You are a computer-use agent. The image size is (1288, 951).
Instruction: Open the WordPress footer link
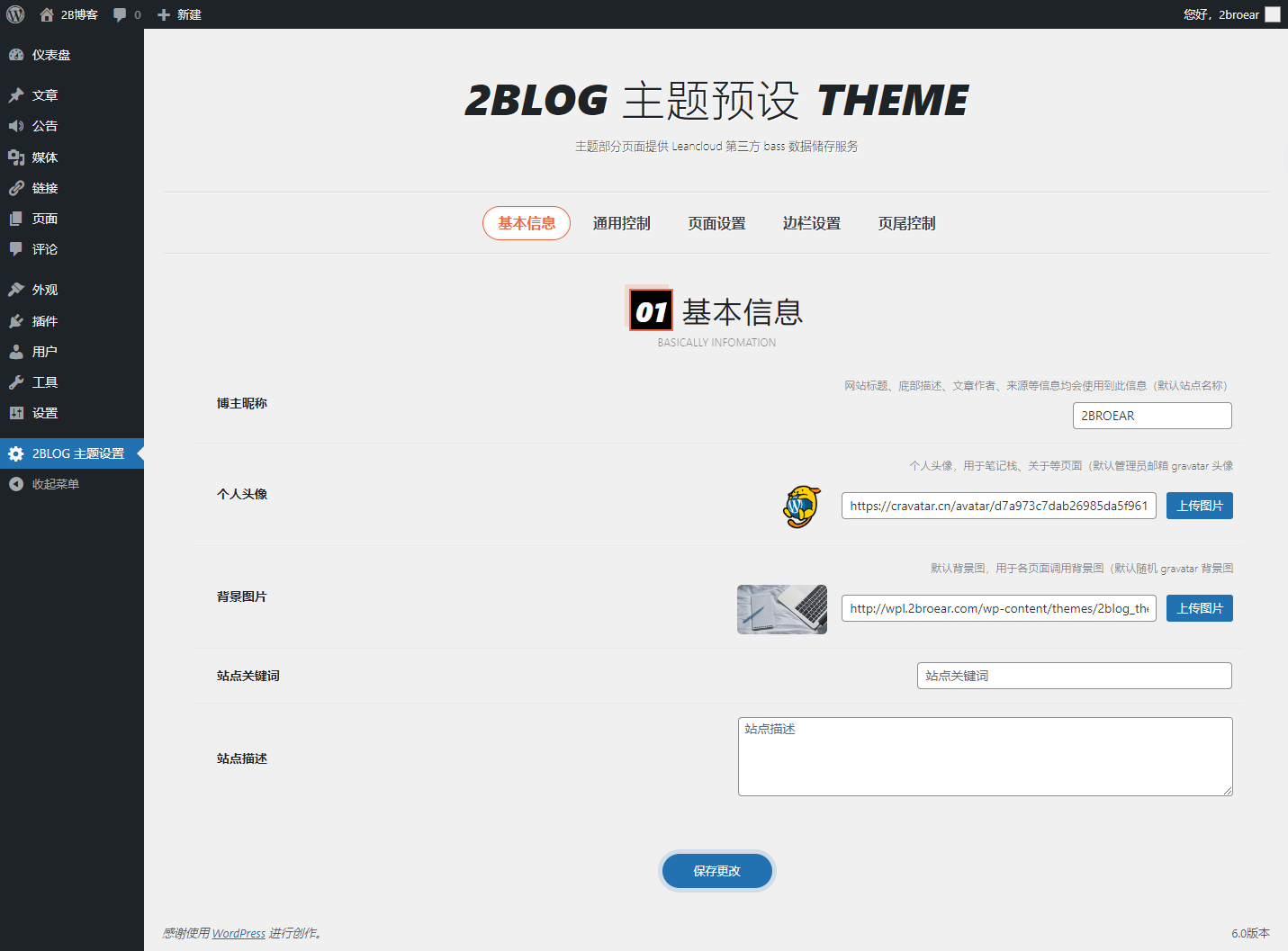click(x=239, y=933)
